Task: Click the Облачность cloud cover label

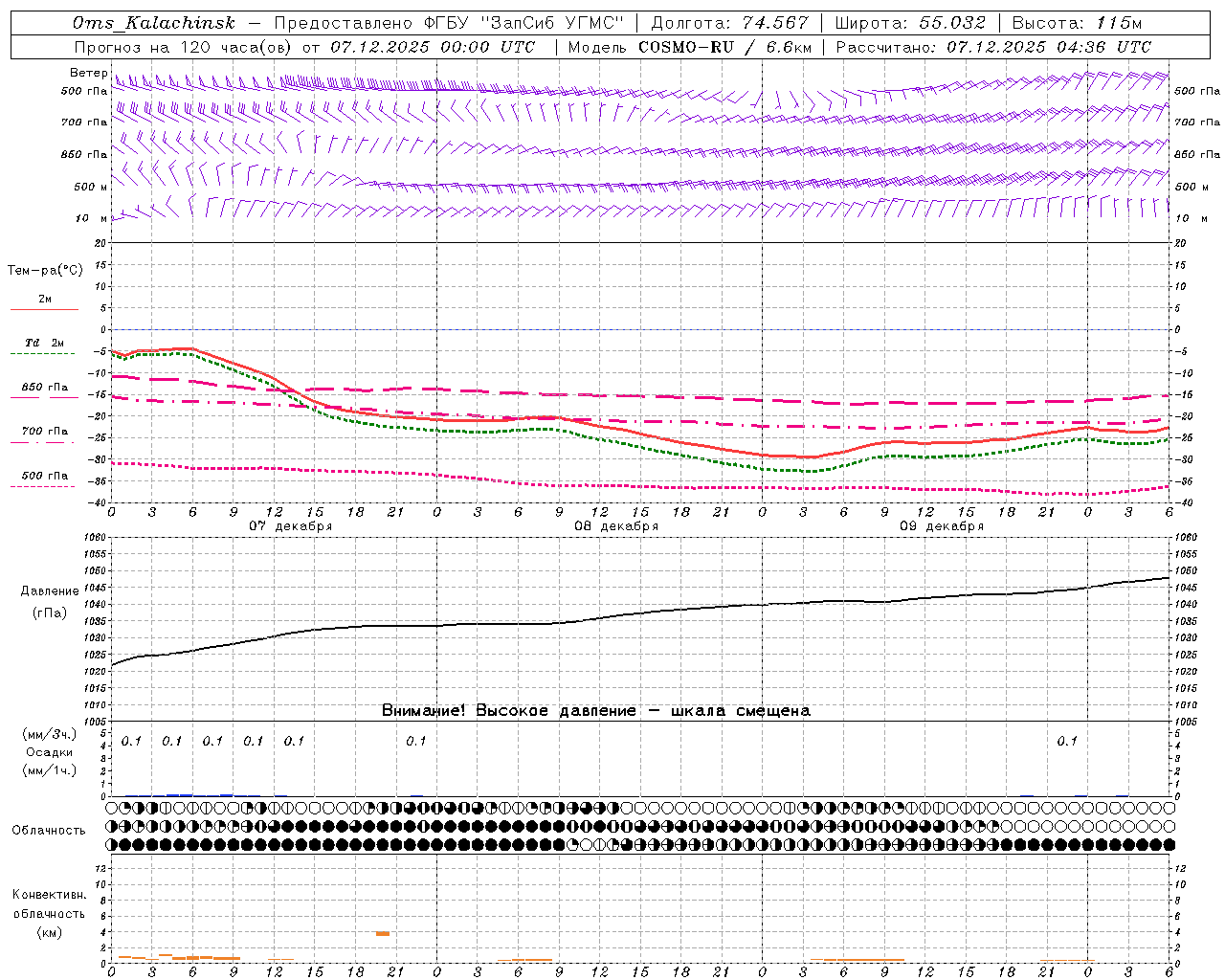Action: [49, 831]
